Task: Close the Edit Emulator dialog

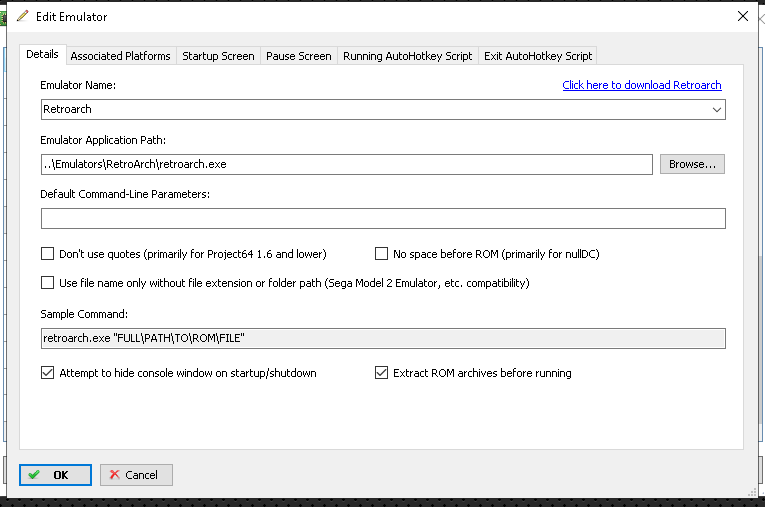Action: 743,16
